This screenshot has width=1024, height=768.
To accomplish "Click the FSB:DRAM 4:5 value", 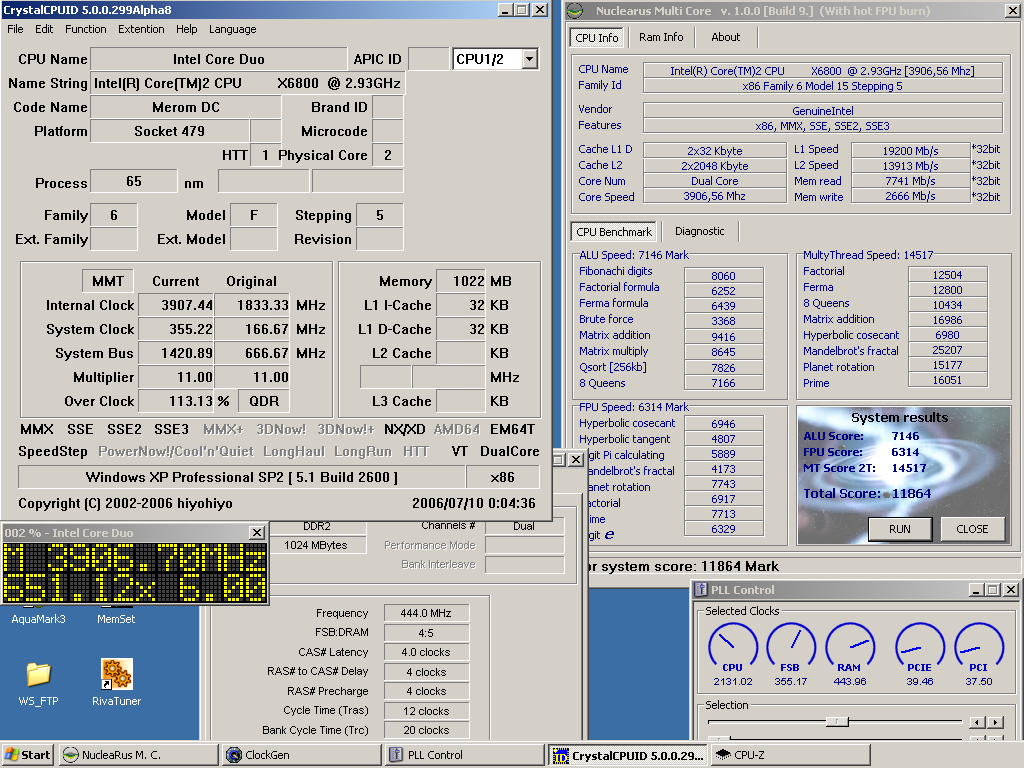I will coord(426,633).
